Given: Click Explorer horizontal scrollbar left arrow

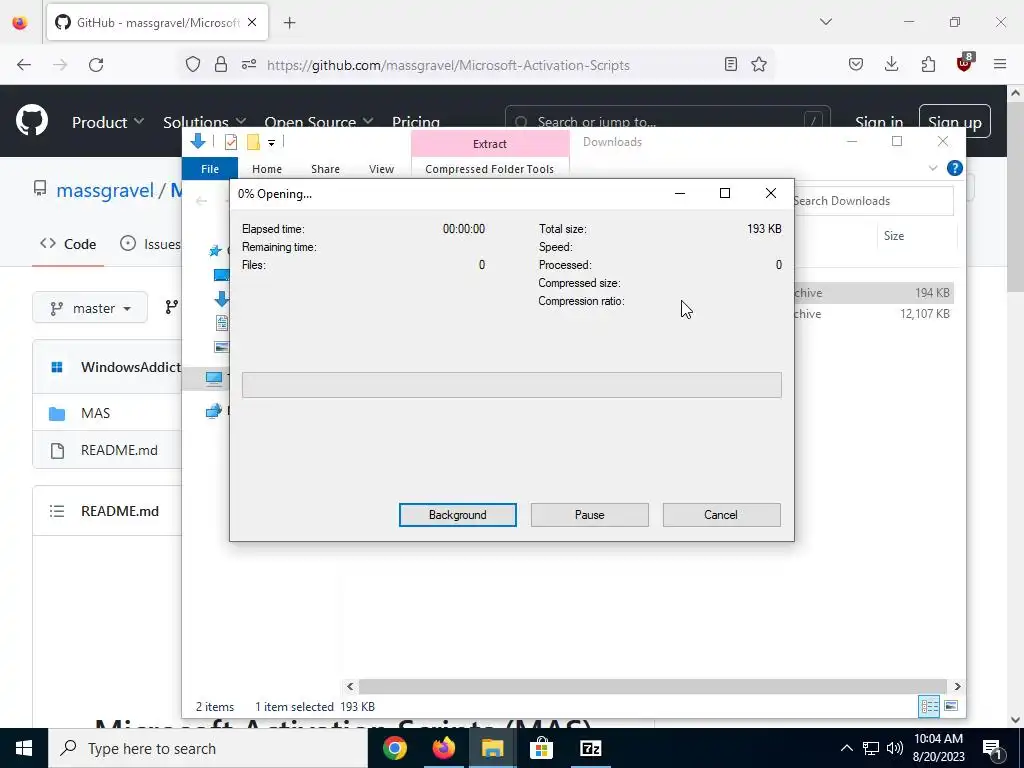Looking at the screenshot, I should pos(350,686).
